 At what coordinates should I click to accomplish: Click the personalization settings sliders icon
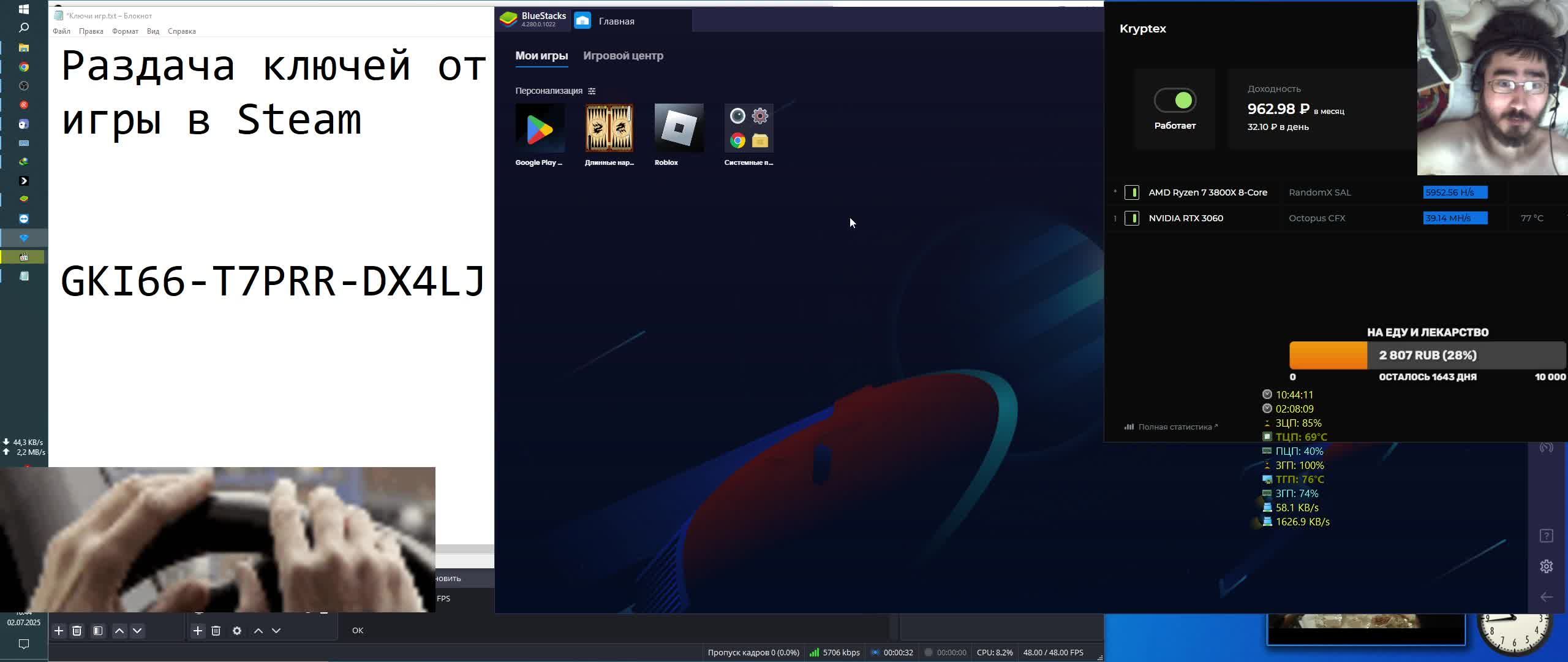(592, 91)
